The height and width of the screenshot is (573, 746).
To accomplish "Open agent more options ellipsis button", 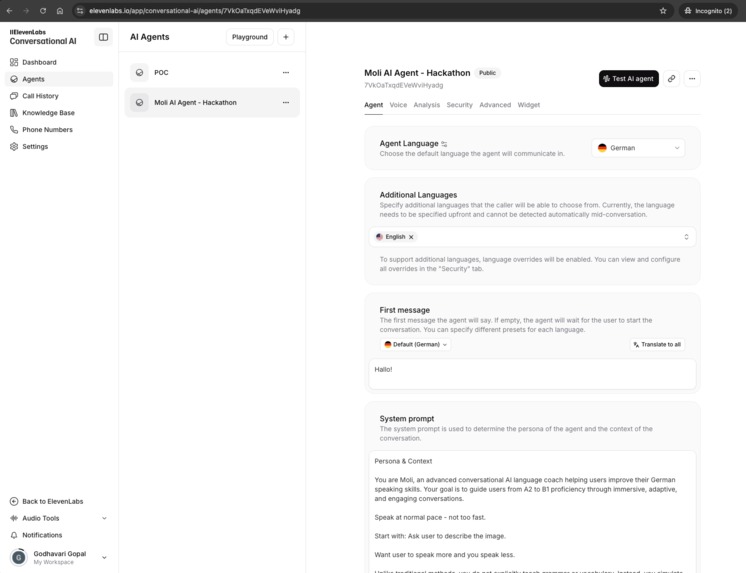I will click(x=692, y=79).
